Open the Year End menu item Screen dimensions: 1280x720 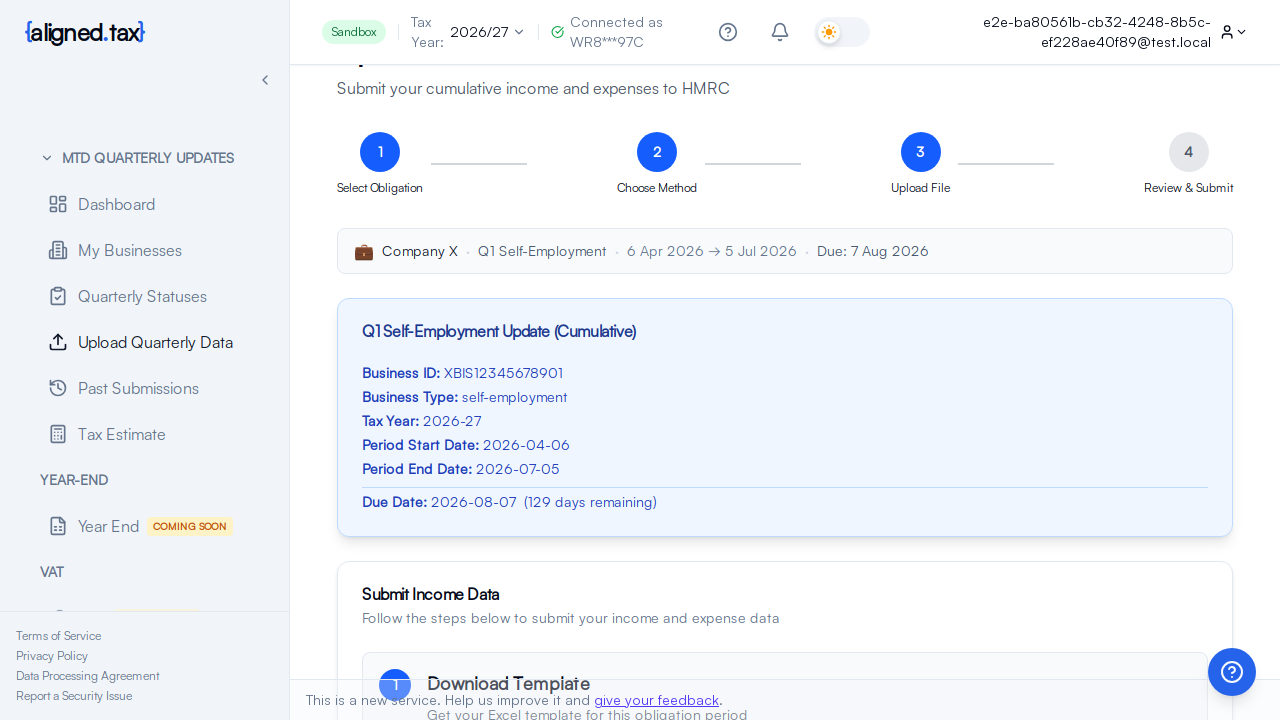(x=108, y=526)
